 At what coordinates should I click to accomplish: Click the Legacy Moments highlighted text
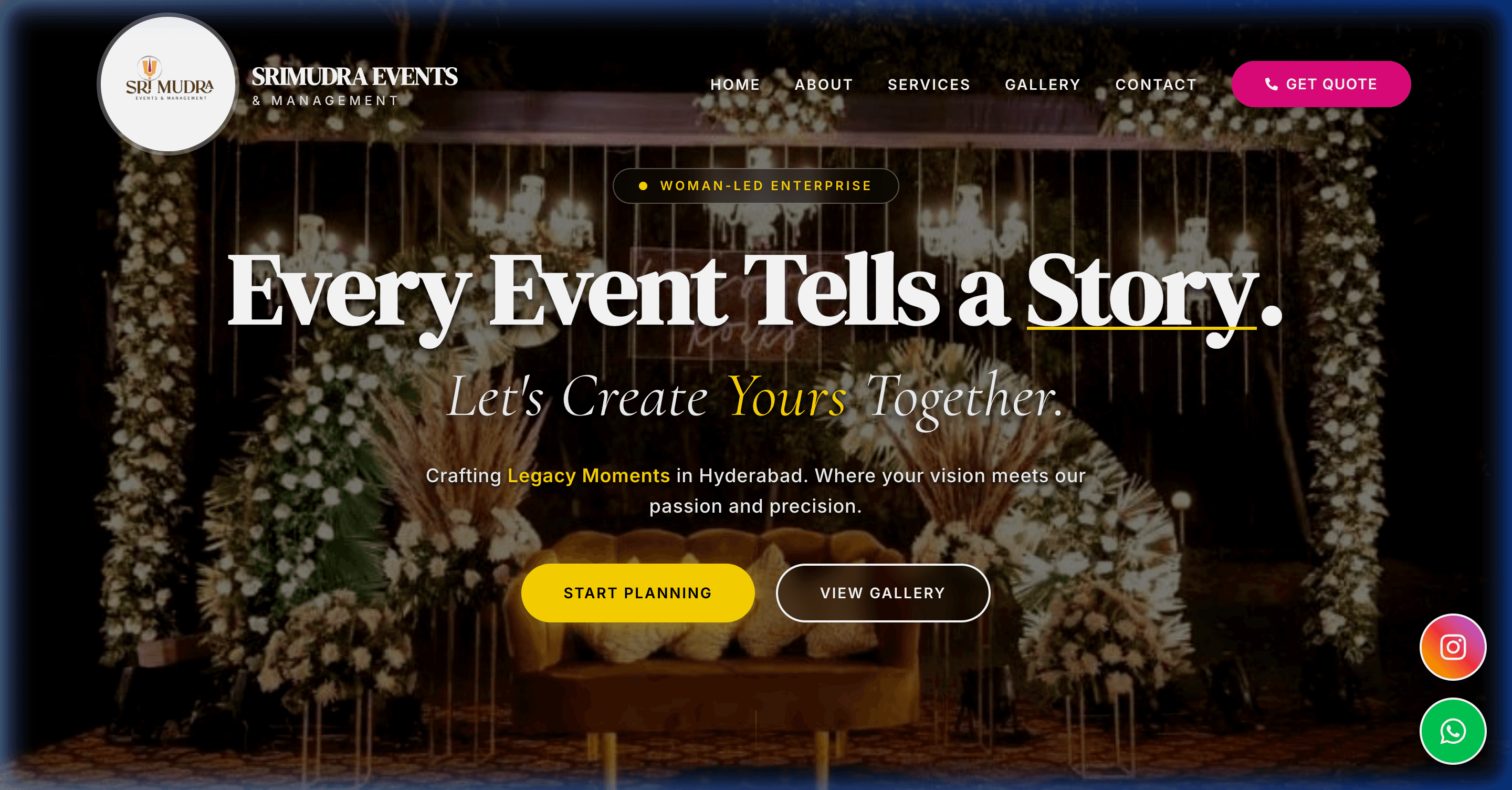[x=588, y=475]
